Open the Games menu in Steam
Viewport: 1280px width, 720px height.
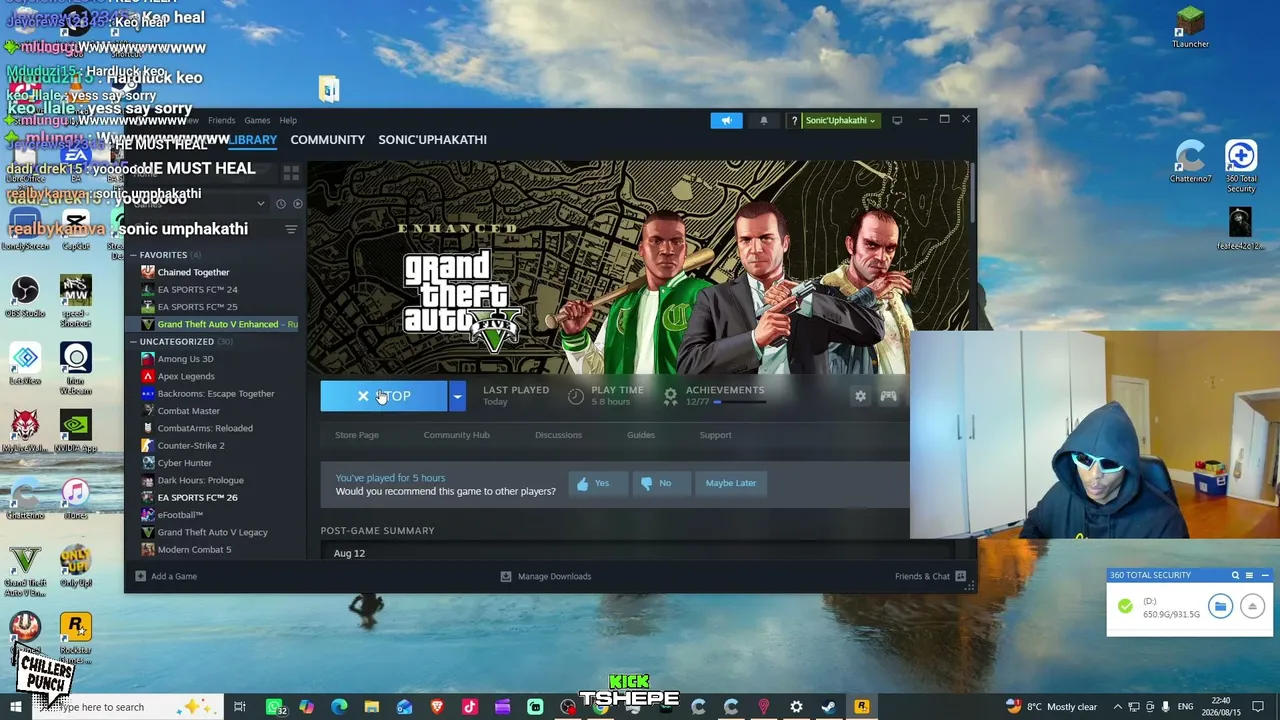click(257, 121)
